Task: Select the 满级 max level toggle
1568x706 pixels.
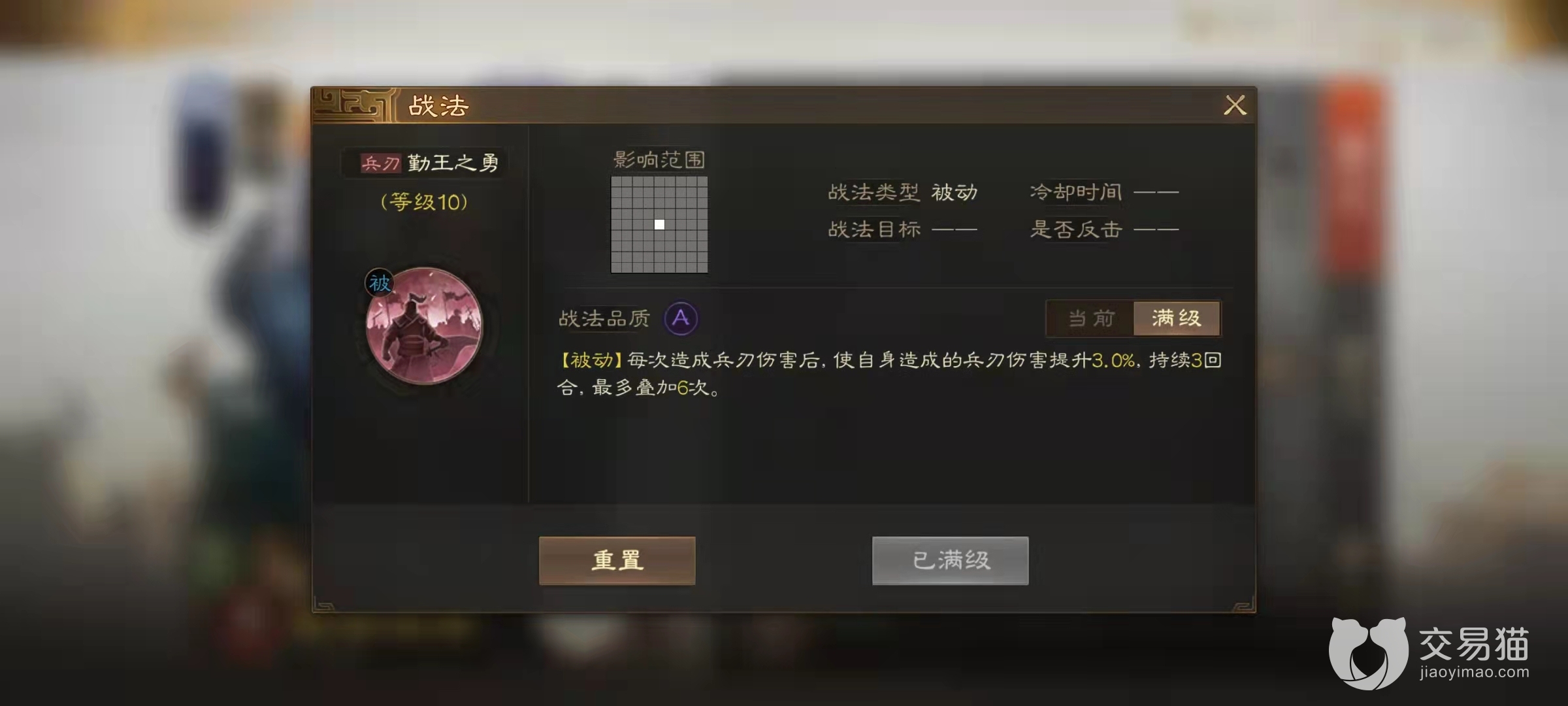Action: tap(1177, 318)
